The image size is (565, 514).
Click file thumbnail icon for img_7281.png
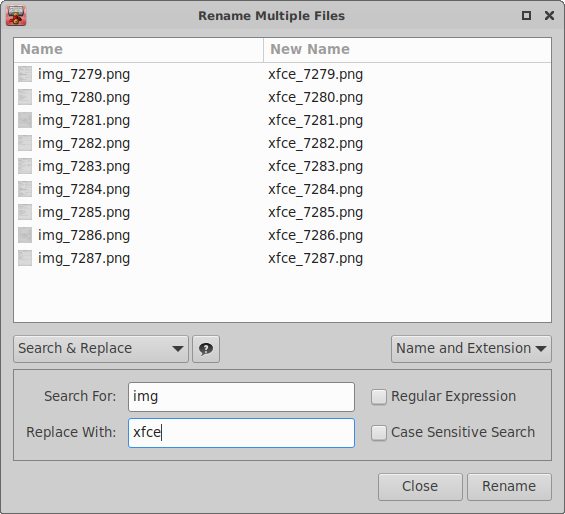[25, 120]
